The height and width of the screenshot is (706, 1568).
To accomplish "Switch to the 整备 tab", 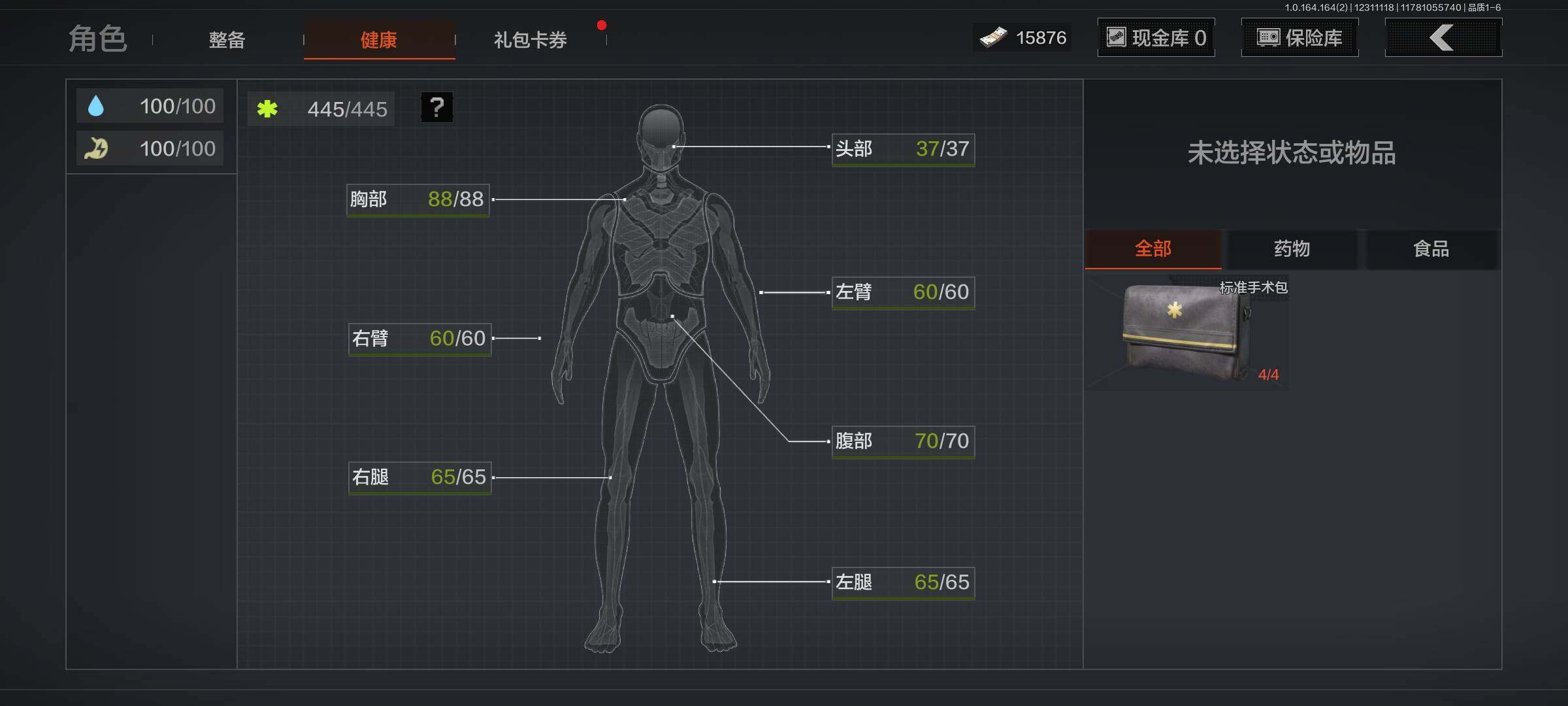I will [227, 40].
